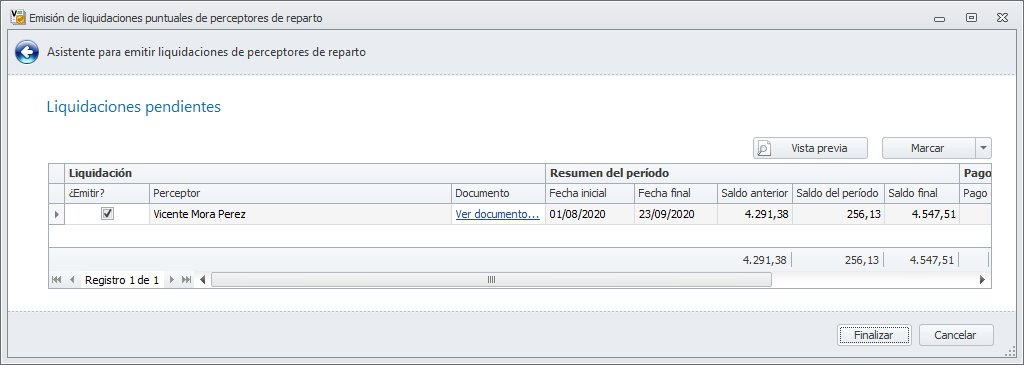Open the Ver documento... link
Viewport: 1024px width, 365px height.
tap(497, 214)
